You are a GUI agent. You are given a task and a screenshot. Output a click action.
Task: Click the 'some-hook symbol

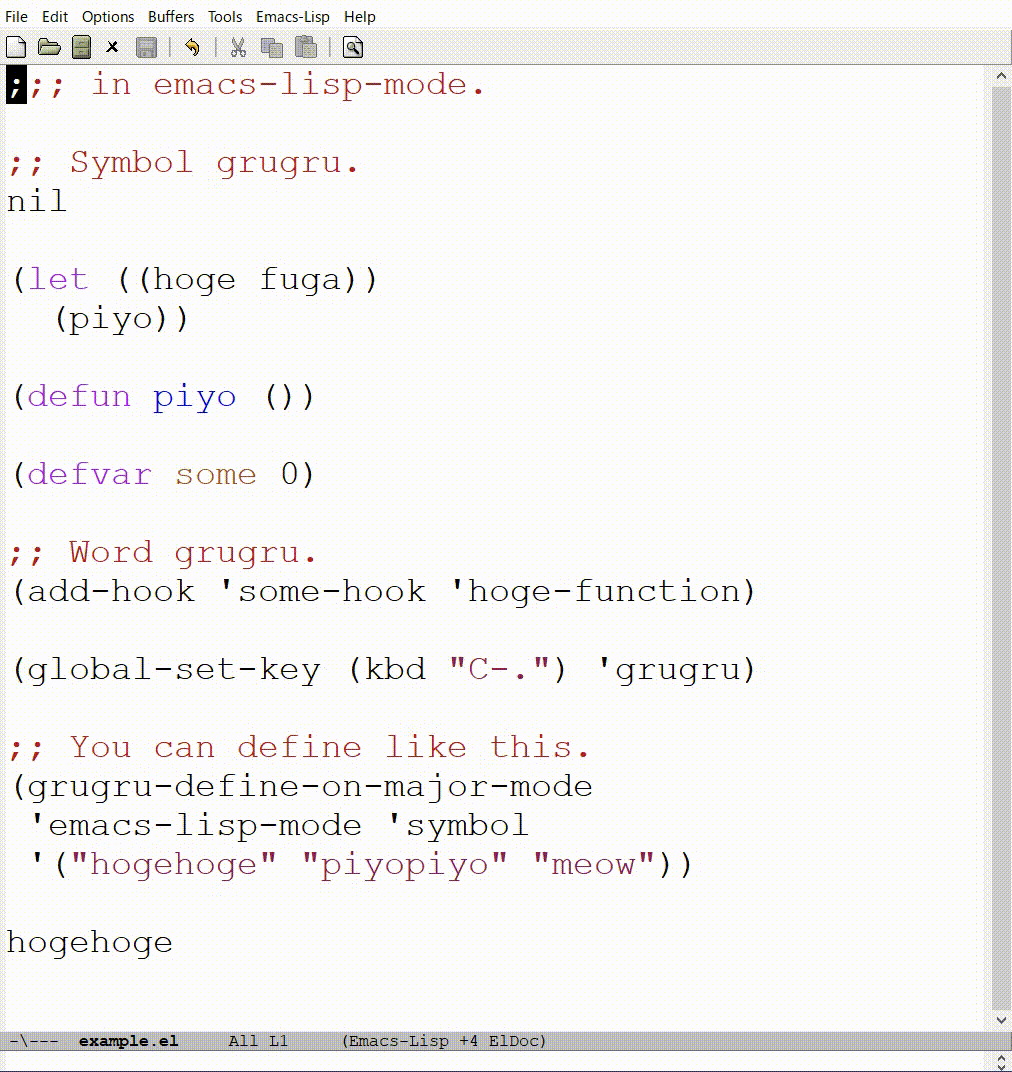click(323, 591)
